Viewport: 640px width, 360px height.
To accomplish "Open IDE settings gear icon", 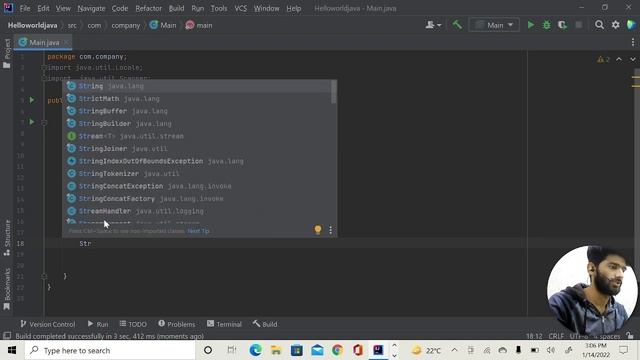I will click(x=616, y=25).
